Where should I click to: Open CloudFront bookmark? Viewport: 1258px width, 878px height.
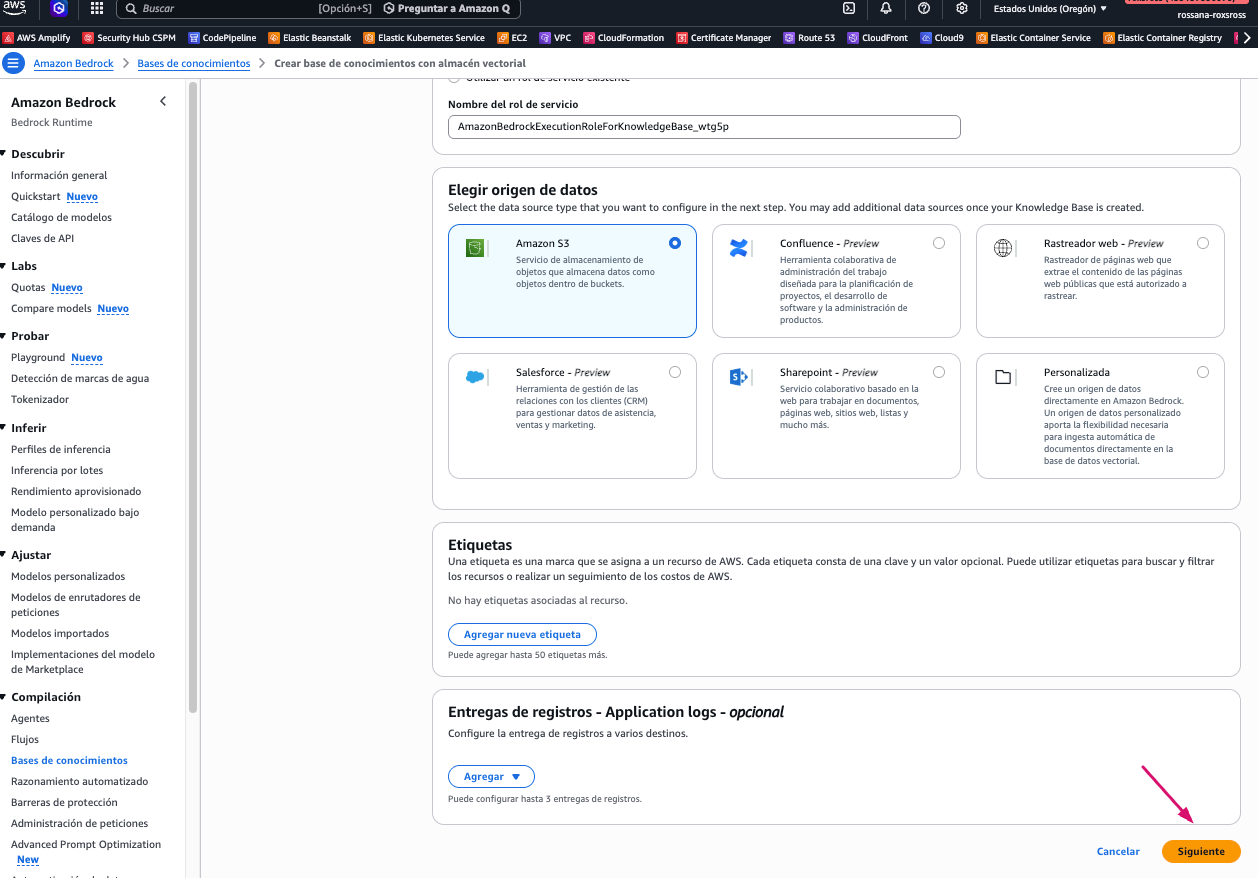coord(878,38)
